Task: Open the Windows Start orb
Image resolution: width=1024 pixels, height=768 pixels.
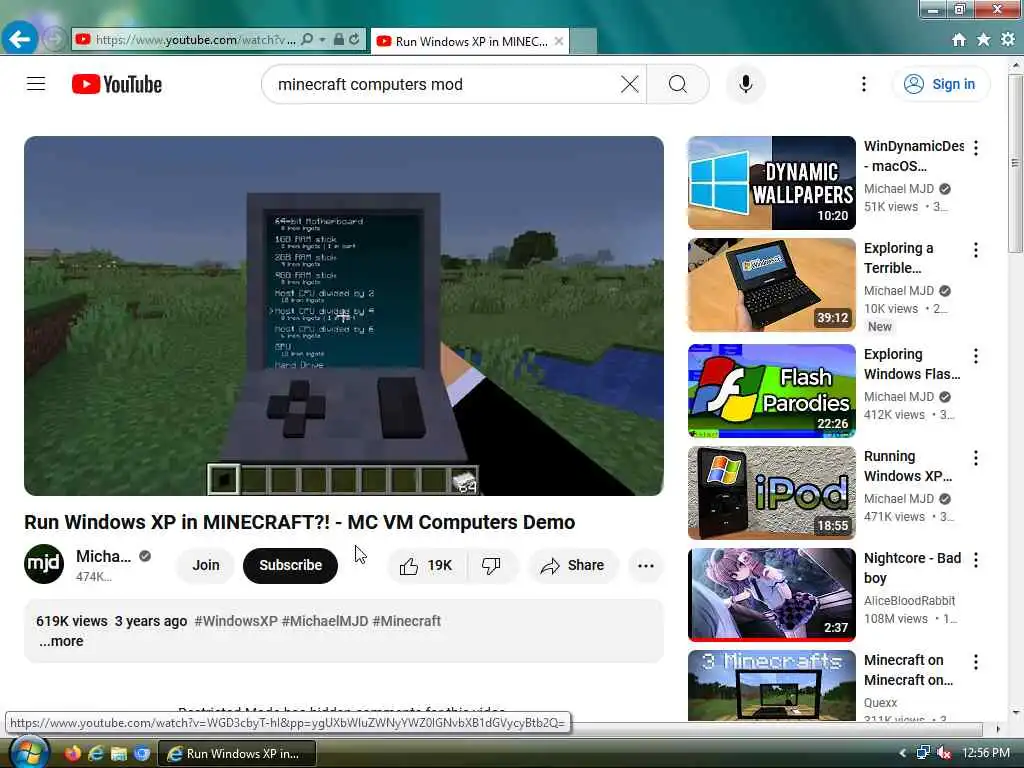Action: coord(27,752)
